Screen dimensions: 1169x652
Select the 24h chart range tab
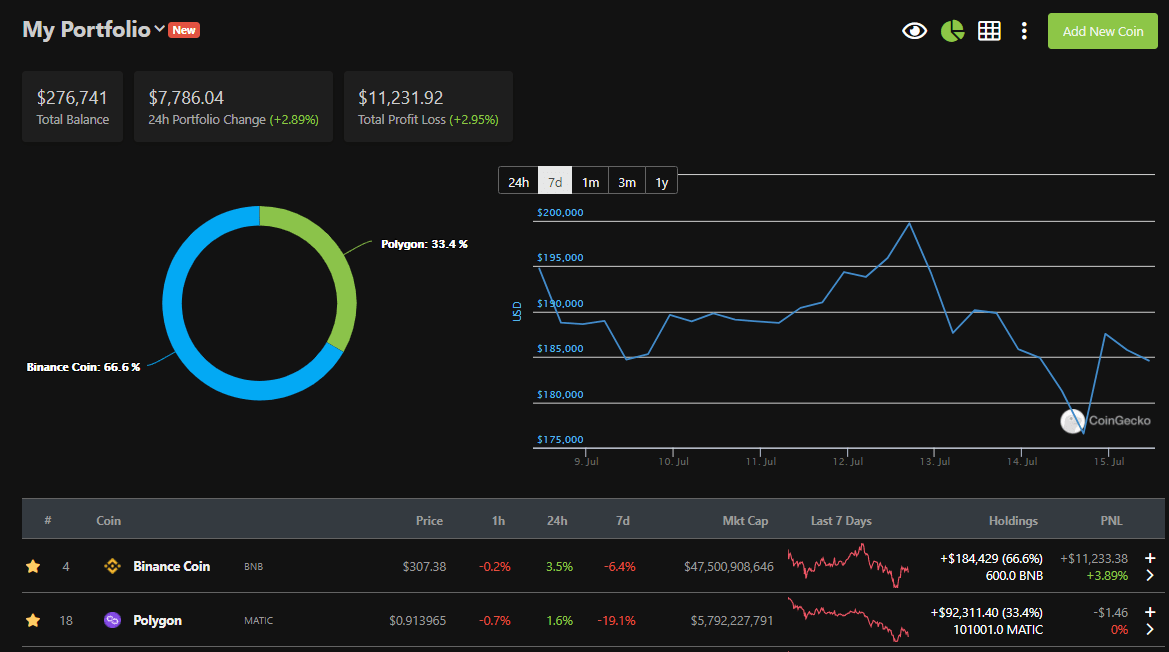pyautogui.click(x=518, y=182)
